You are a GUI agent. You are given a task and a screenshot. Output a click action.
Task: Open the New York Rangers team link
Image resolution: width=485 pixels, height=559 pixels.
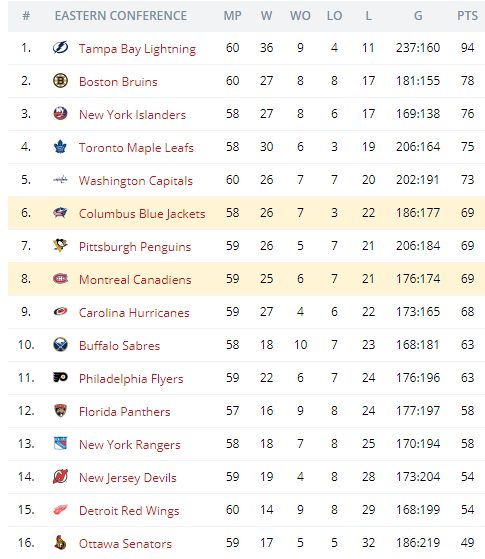129,445
